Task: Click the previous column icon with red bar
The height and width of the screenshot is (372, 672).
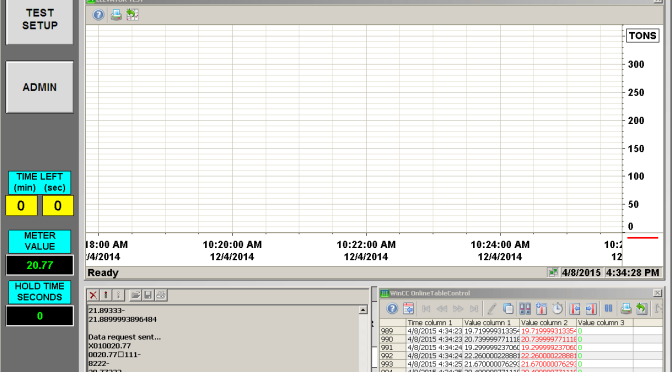Action: coord(575,309)
